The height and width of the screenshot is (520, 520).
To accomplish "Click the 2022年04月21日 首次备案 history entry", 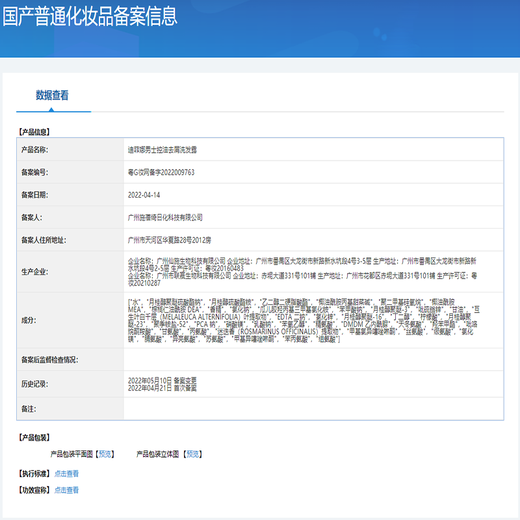I will (162, 388).
